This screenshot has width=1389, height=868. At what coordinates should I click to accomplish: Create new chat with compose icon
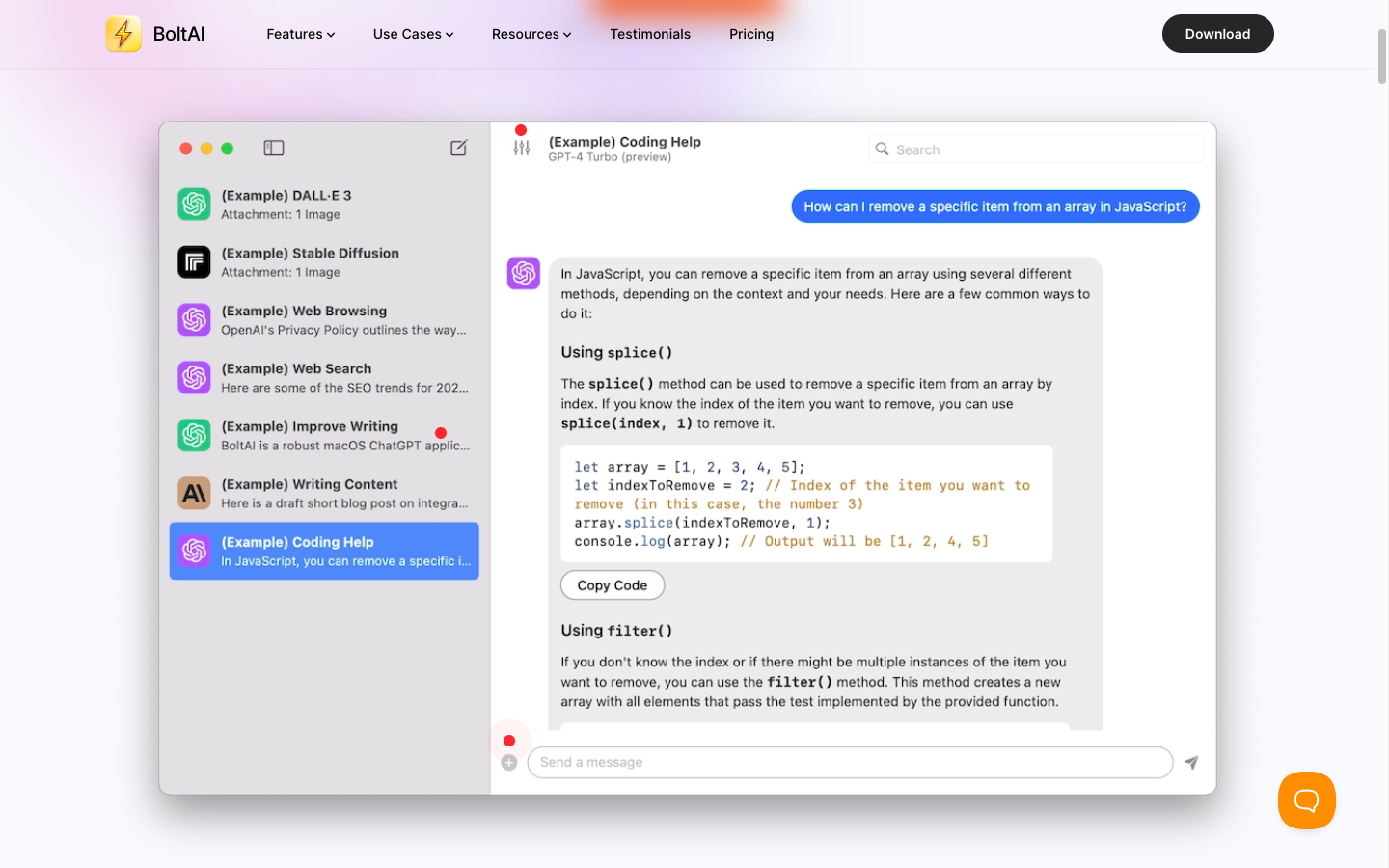point(459,148)
